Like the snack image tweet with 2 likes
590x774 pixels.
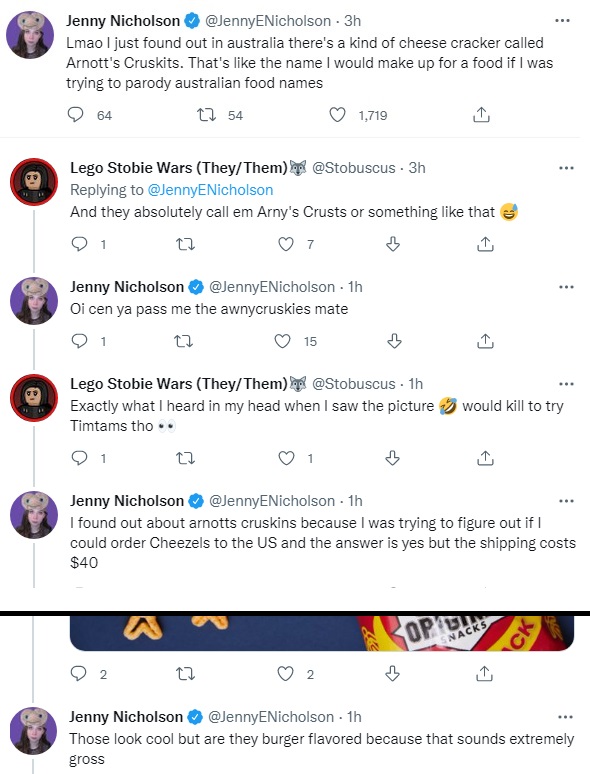click(285, 674)
